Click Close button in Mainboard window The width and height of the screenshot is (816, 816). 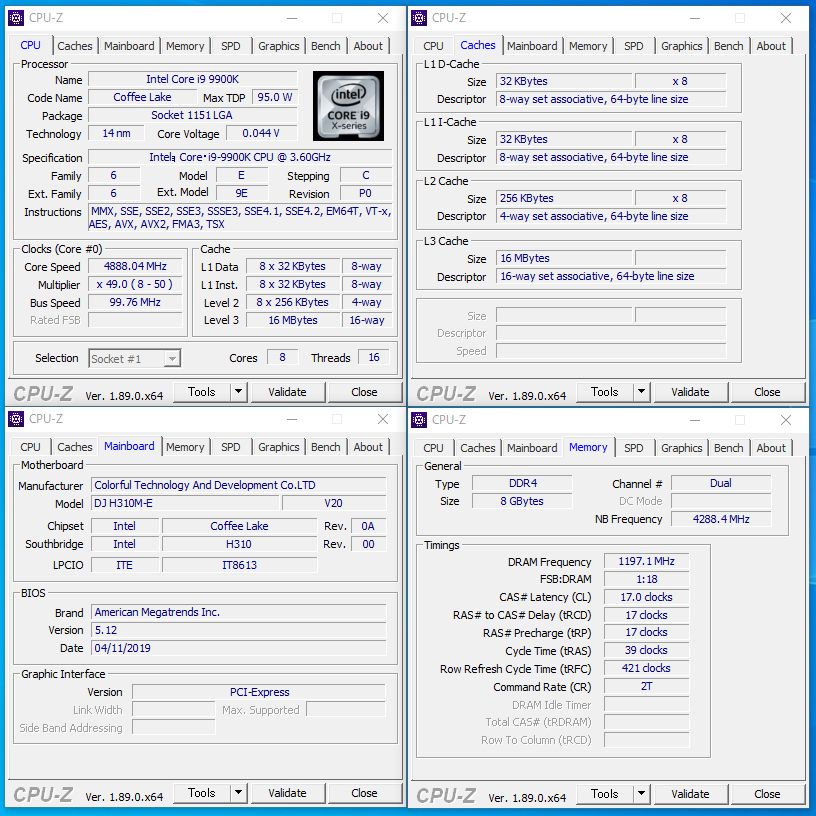[364, 793]
